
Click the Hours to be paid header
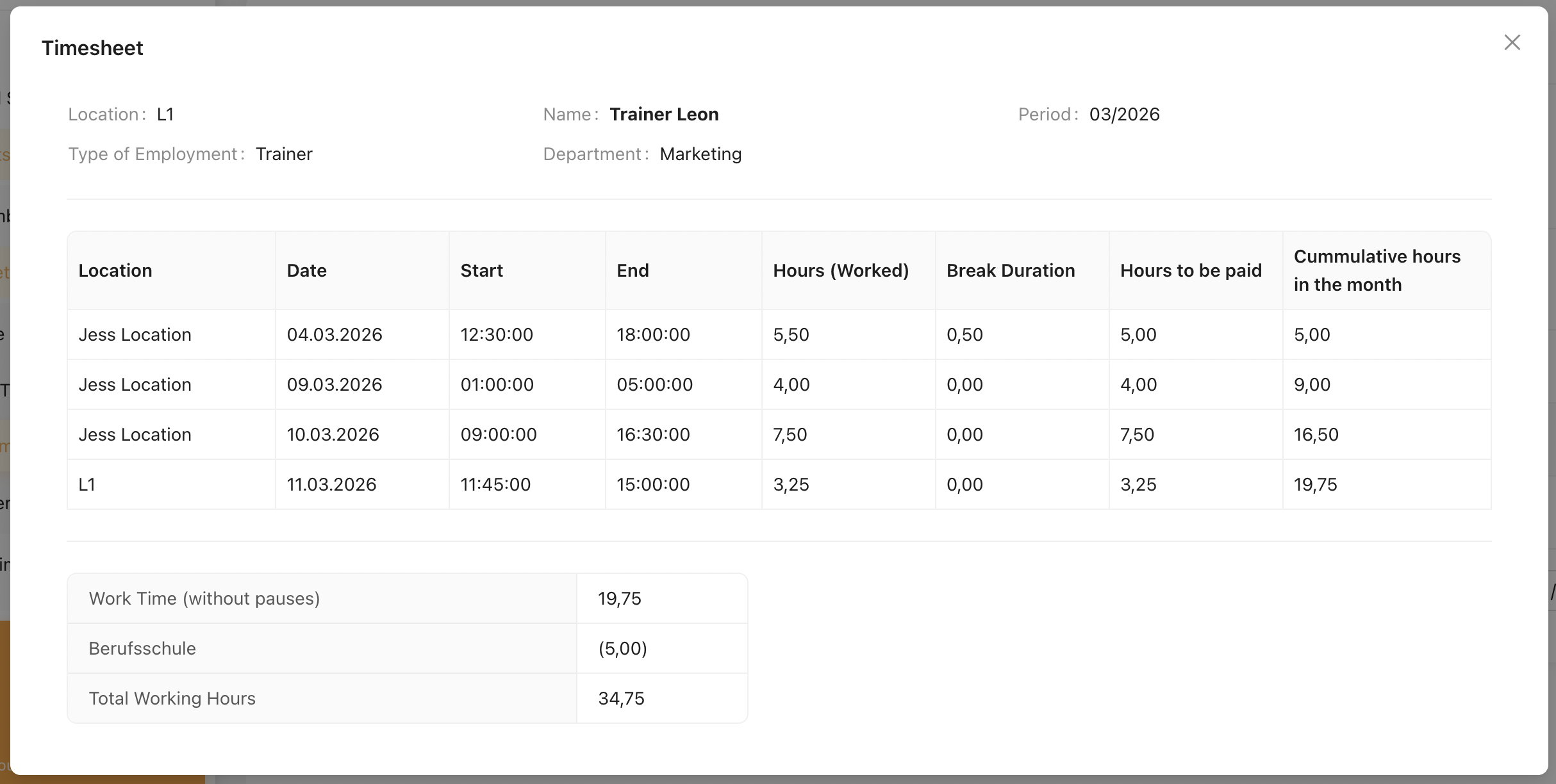pos(1191,270)
